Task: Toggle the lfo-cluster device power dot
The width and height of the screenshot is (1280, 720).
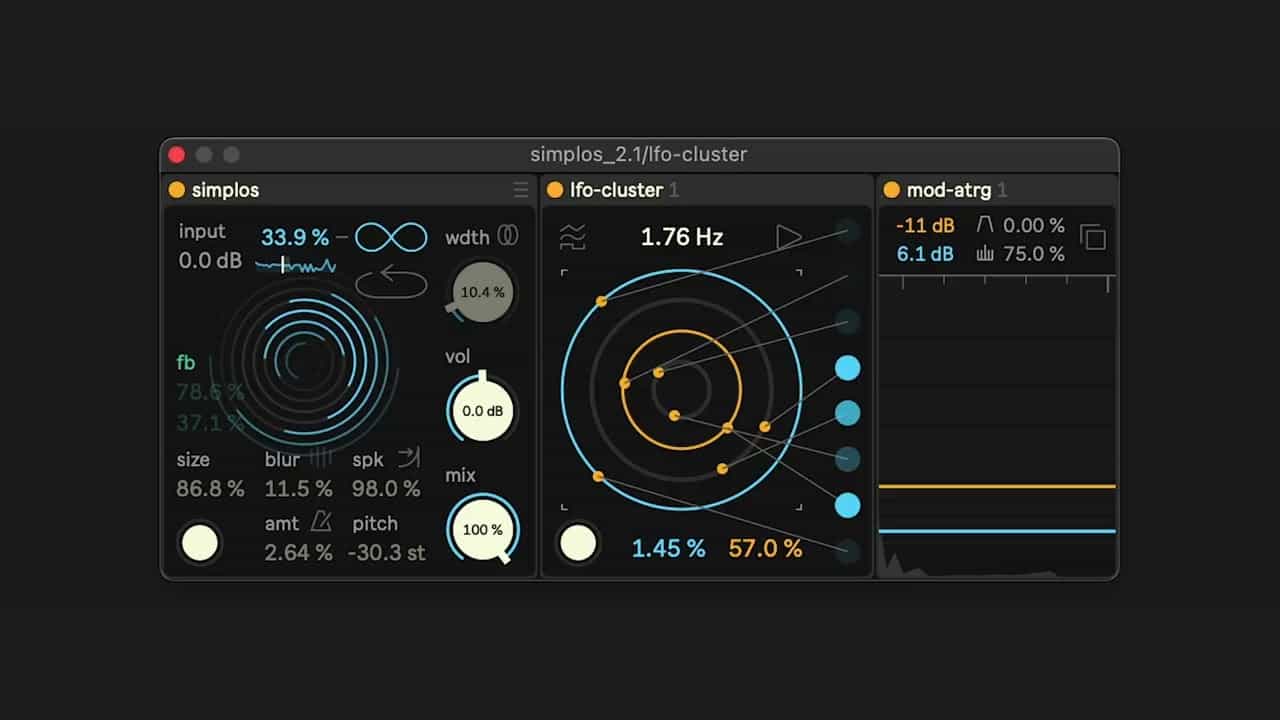Action: [x=555, y=190]
